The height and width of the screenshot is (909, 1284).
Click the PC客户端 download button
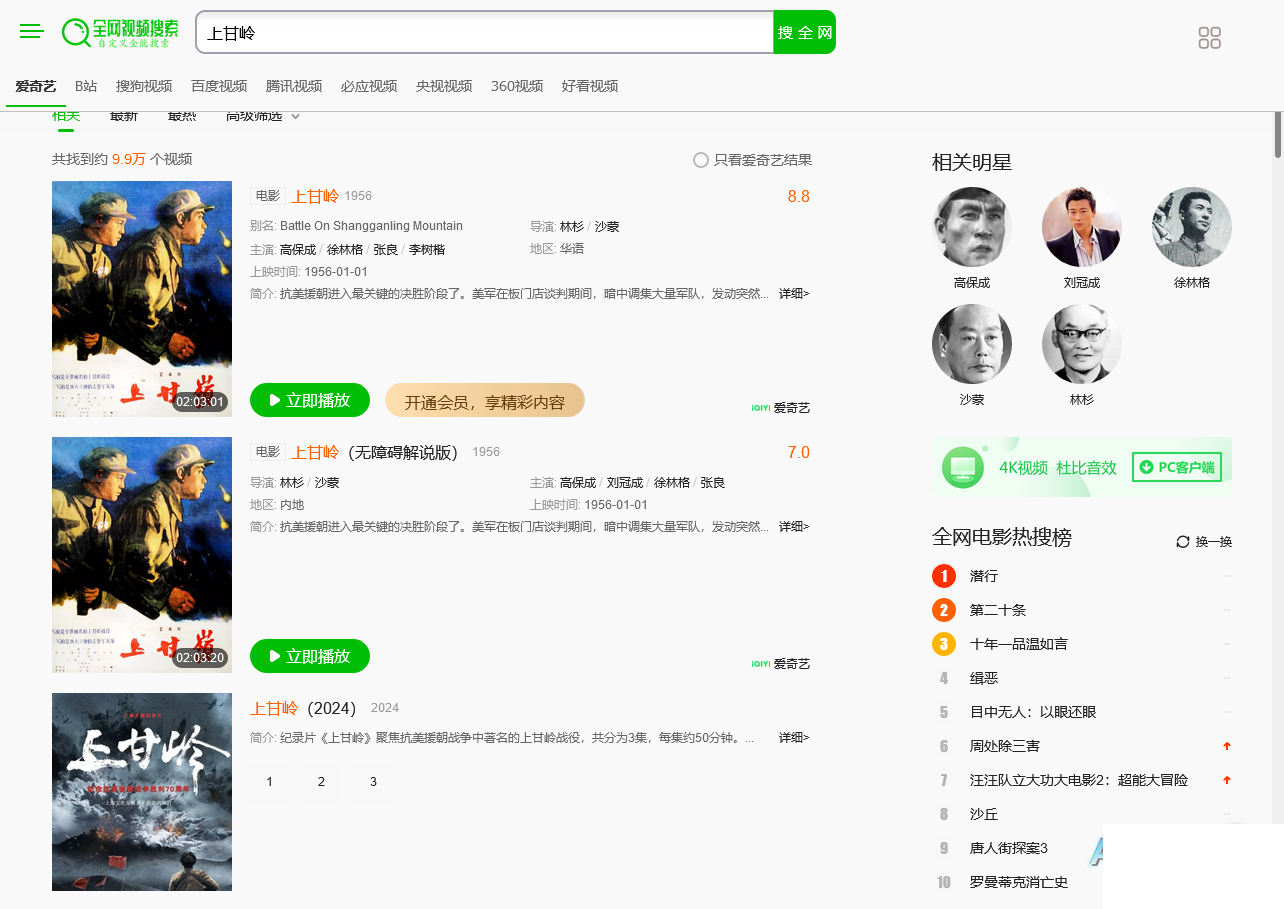[1177, 467]
